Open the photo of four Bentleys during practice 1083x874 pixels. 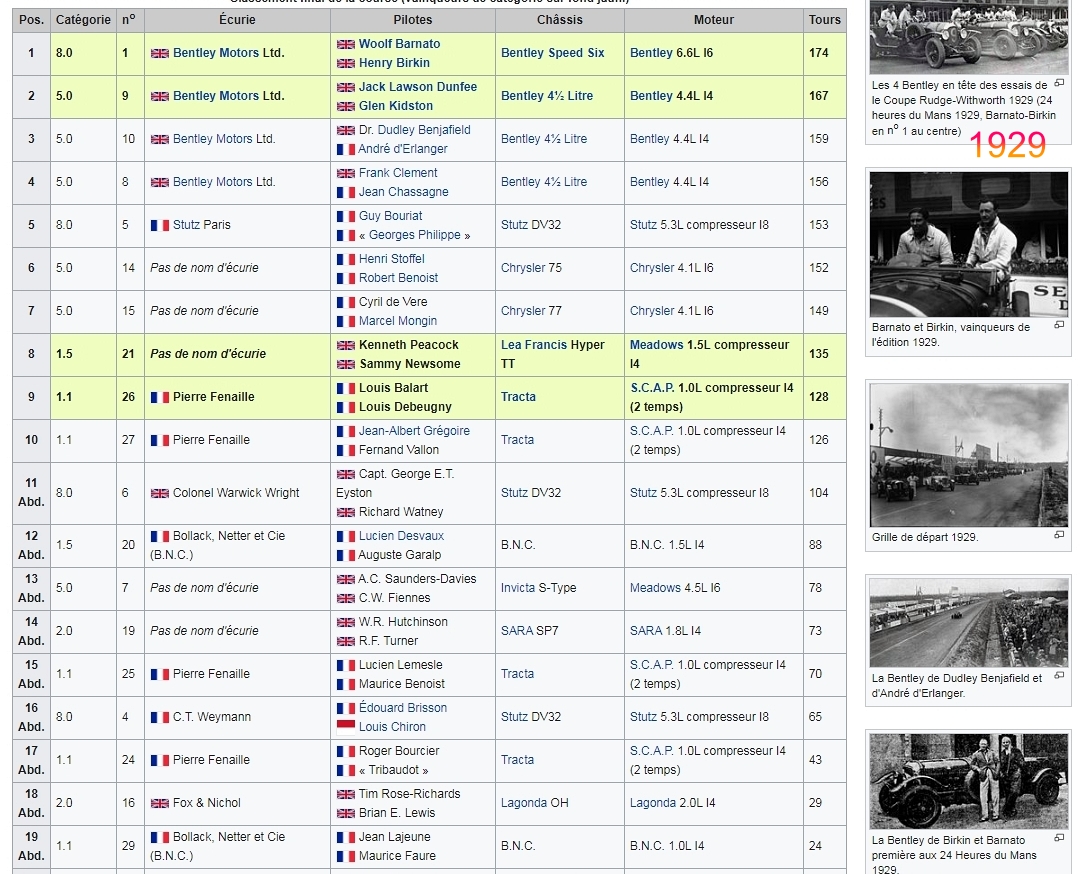pyautogui.click(x=968, y=37)
